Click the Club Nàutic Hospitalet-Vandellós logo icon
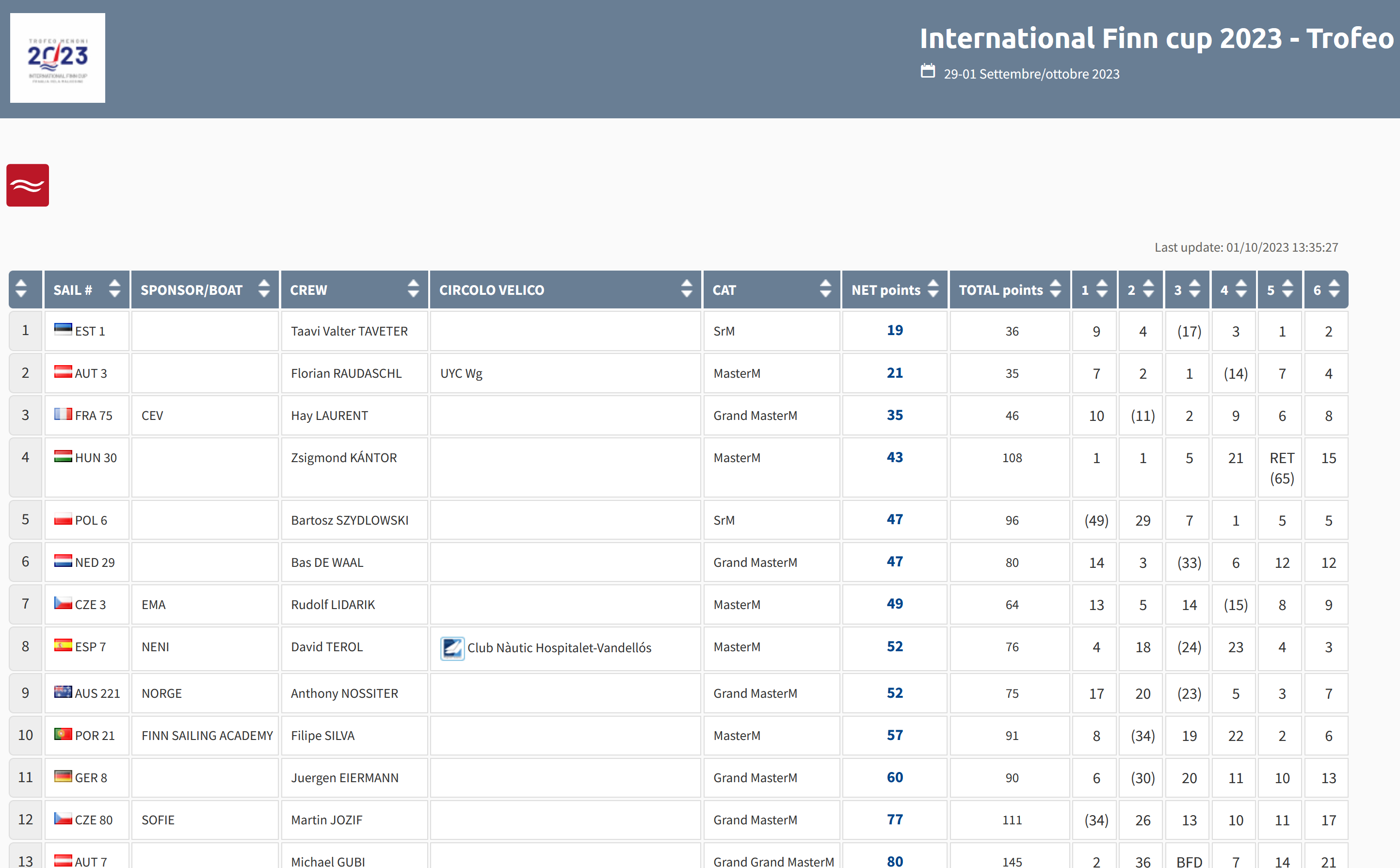The height and width of the screenshot is (868, 1400). 452,649
